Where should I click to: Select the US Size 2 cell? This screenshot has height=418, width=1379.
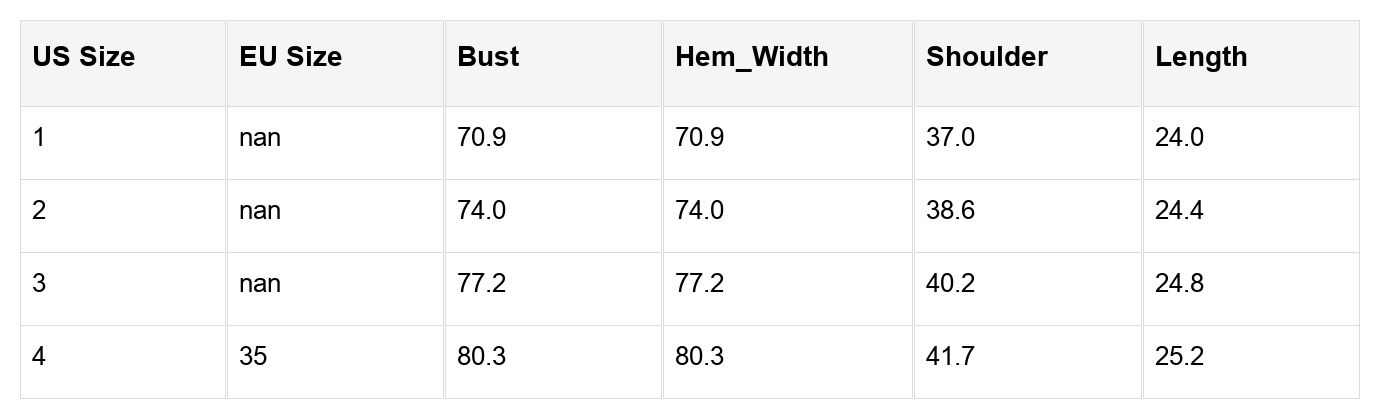point(39,210)
